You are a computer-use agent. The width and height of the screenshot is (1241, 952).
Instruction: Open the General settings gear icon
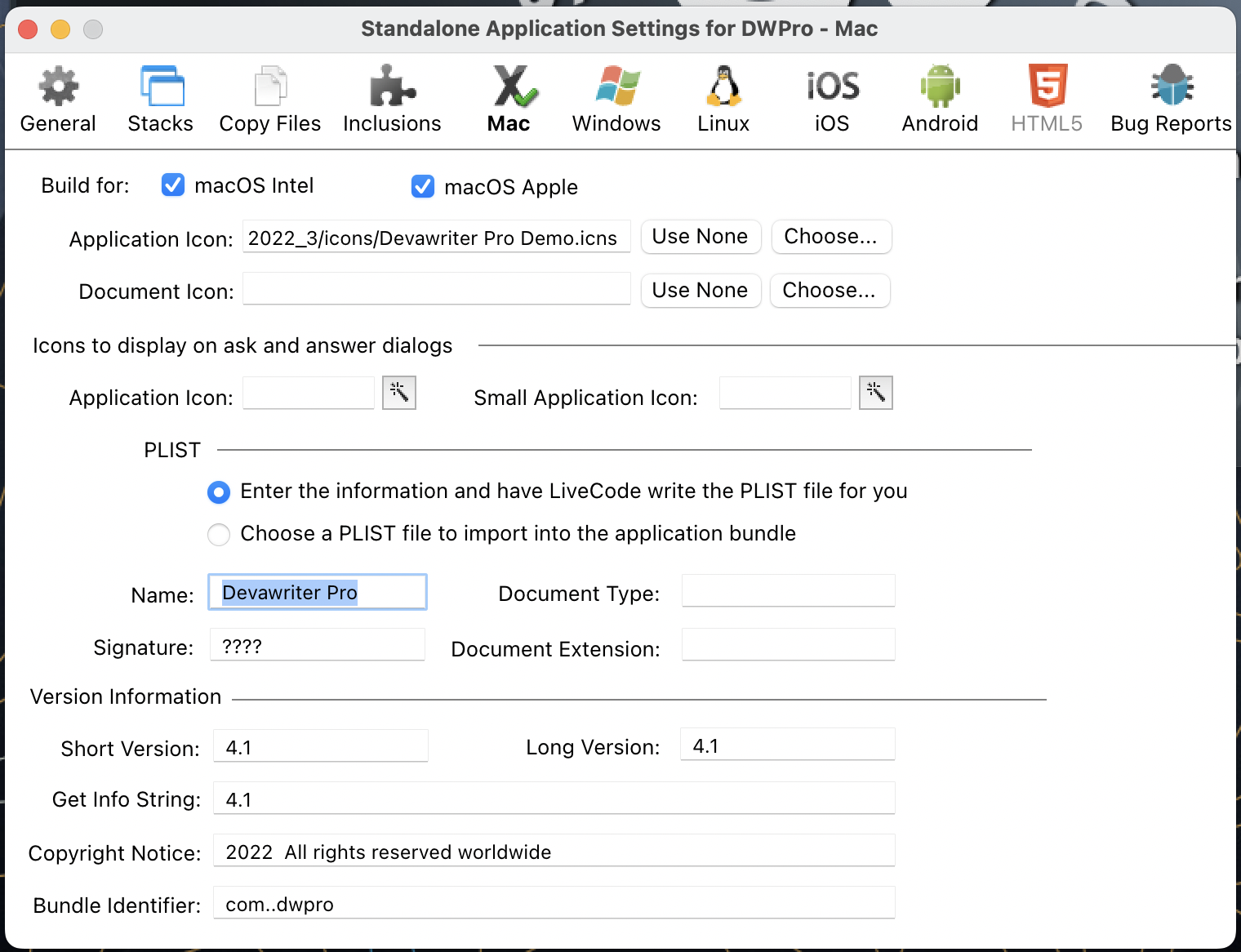coord(59,86)
